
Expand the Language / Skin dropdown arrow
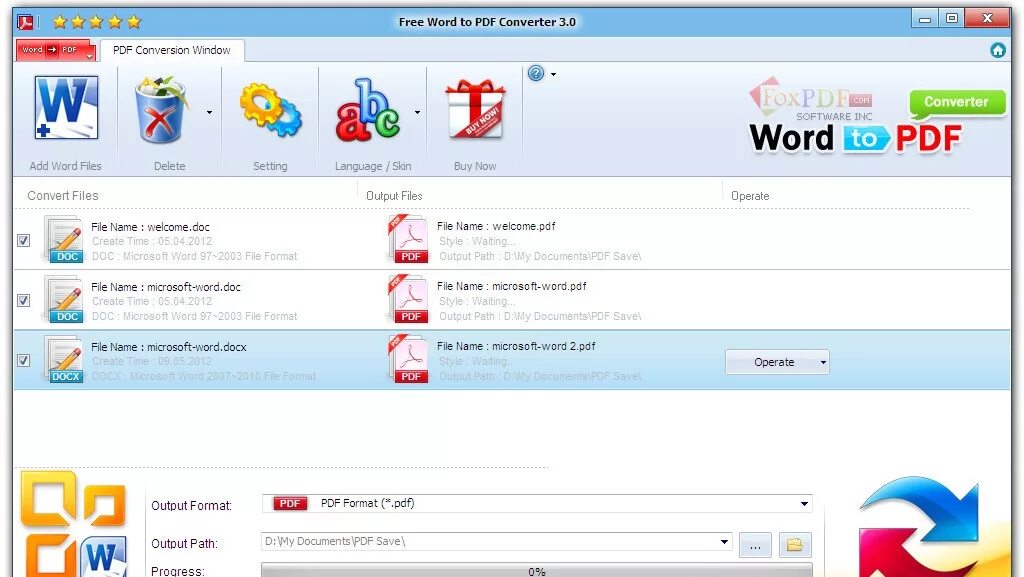[x=417, y=112]
